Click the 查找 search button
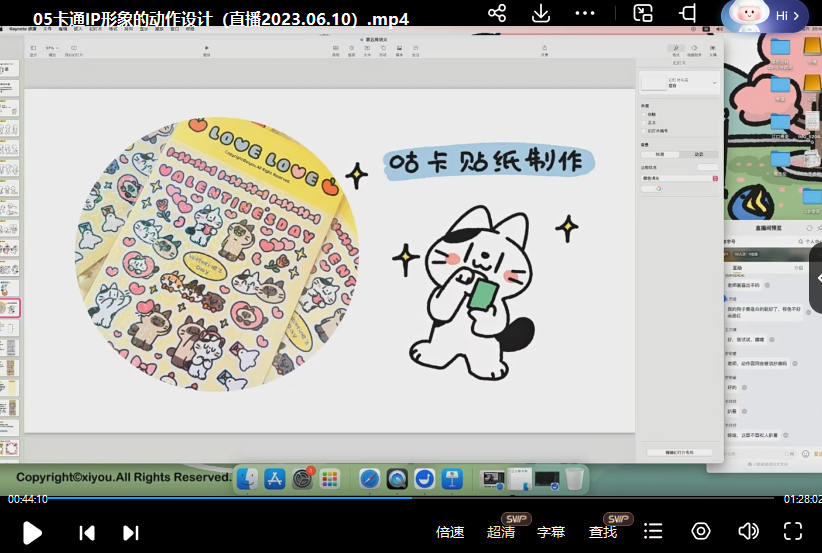The height and width of the screenshot is (553, 822). click(603, 532)
